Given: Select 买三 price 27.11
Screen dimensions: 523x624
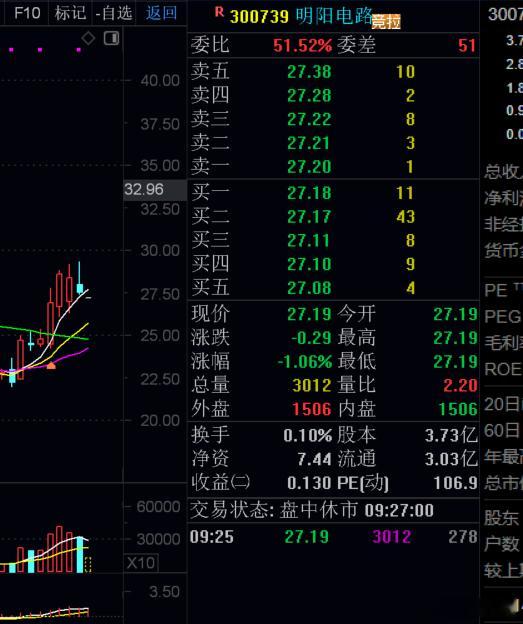Looking at the screenshot, I should 308,241.
